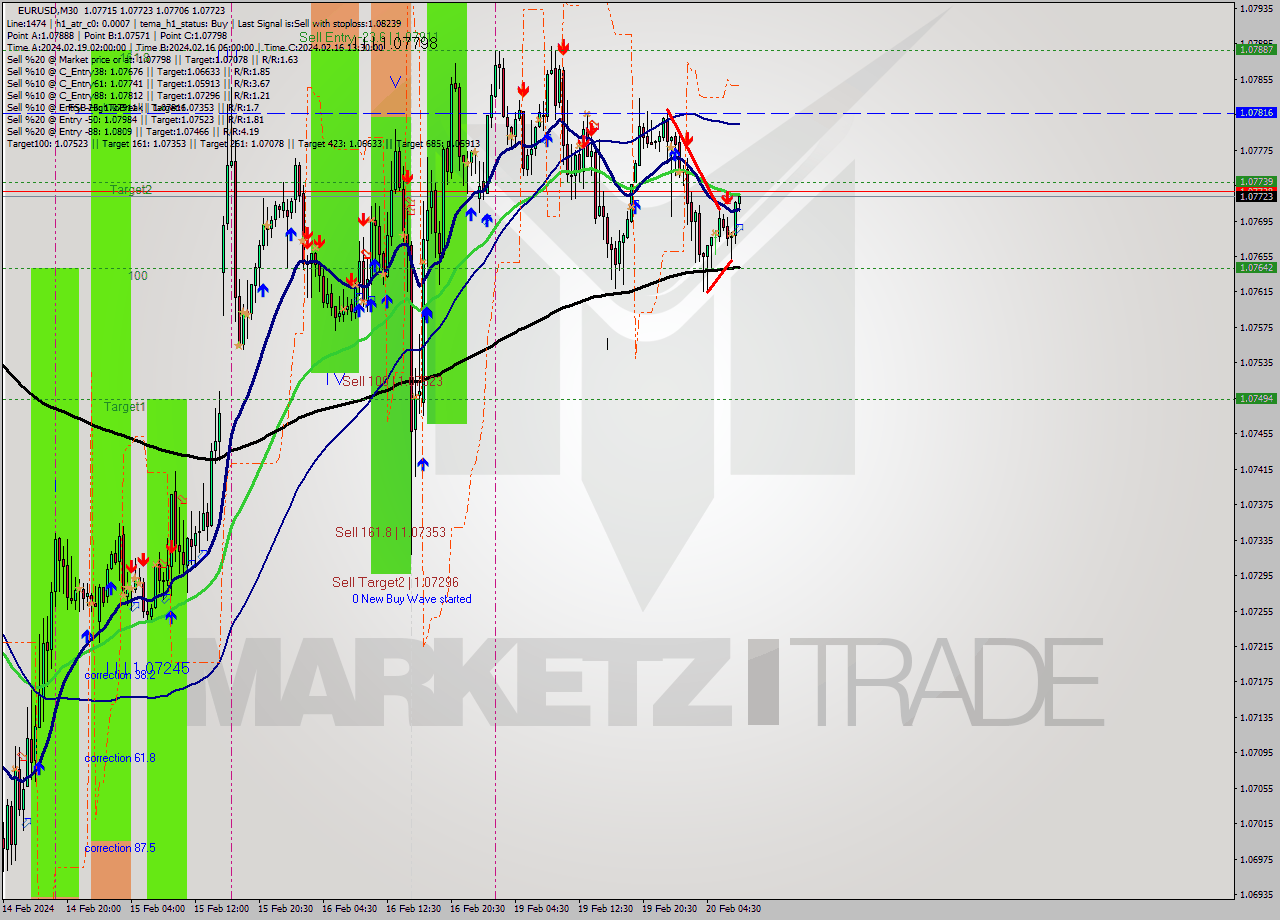
Task: Click the '15 Feb 20:30' time axis label
Action: 285,909
